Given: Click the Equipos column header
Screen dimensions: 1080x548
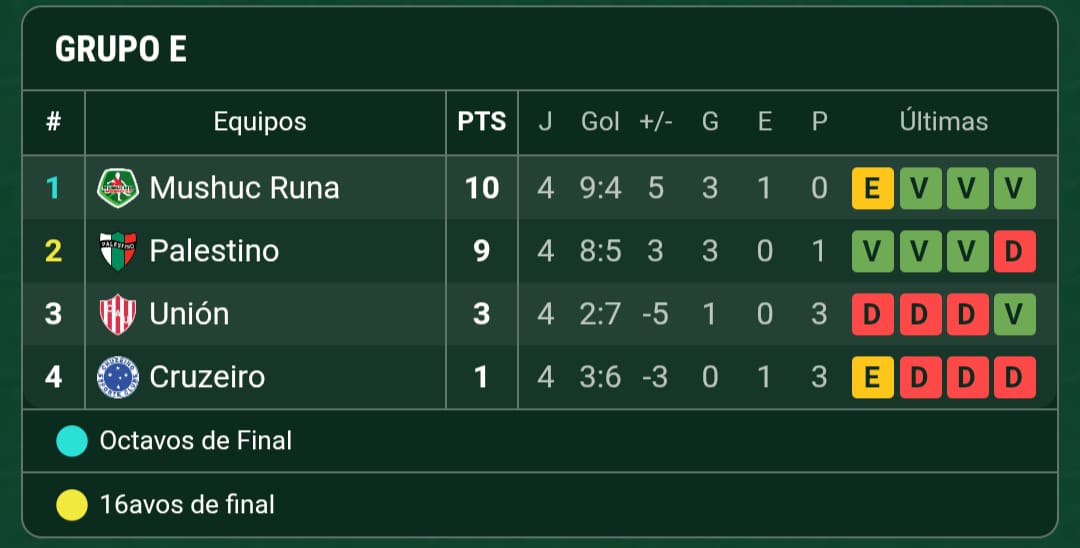Looking at the screenshot, I should (260, 122).
